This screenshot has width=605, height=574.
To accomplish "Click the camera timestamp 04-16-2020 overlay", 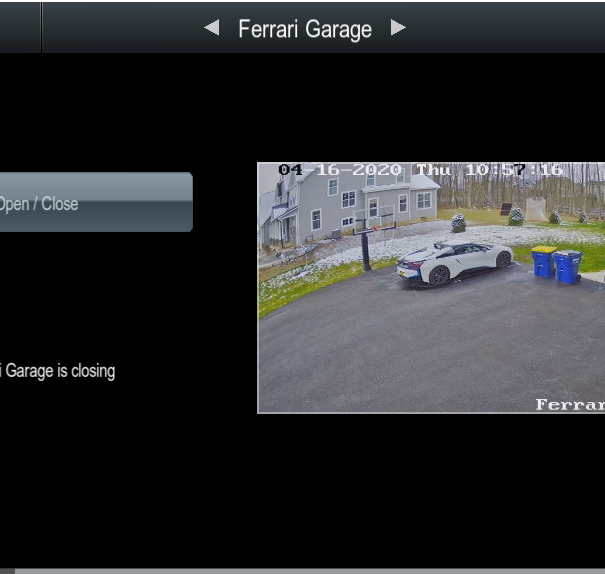I will [x=420, y=170].
